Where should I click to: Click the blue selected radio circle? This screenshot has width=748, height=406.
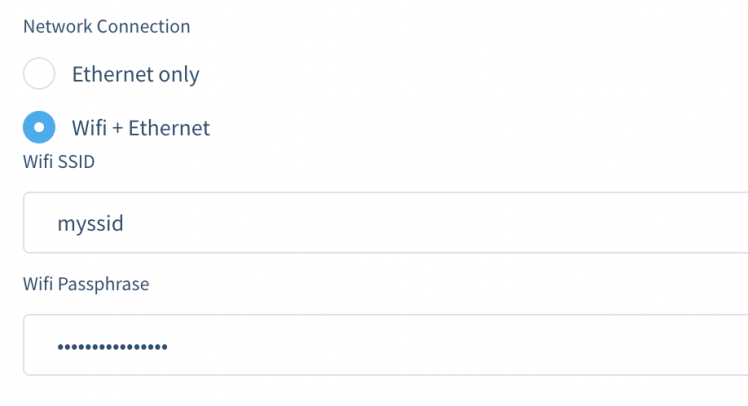coord(39,128)
